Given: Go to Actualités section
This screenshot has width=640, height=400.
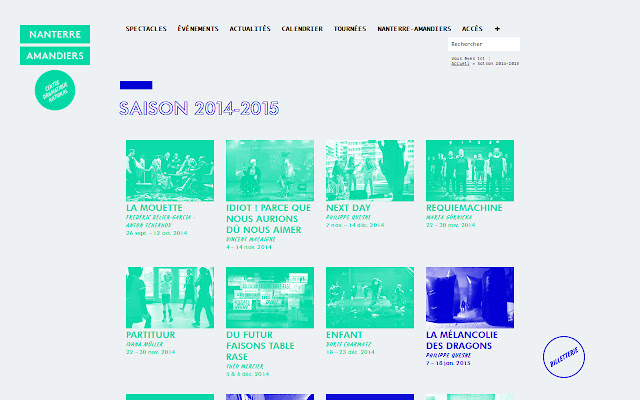Looking at the screenshot, I should pyautogui.click(x=250, y=29).
